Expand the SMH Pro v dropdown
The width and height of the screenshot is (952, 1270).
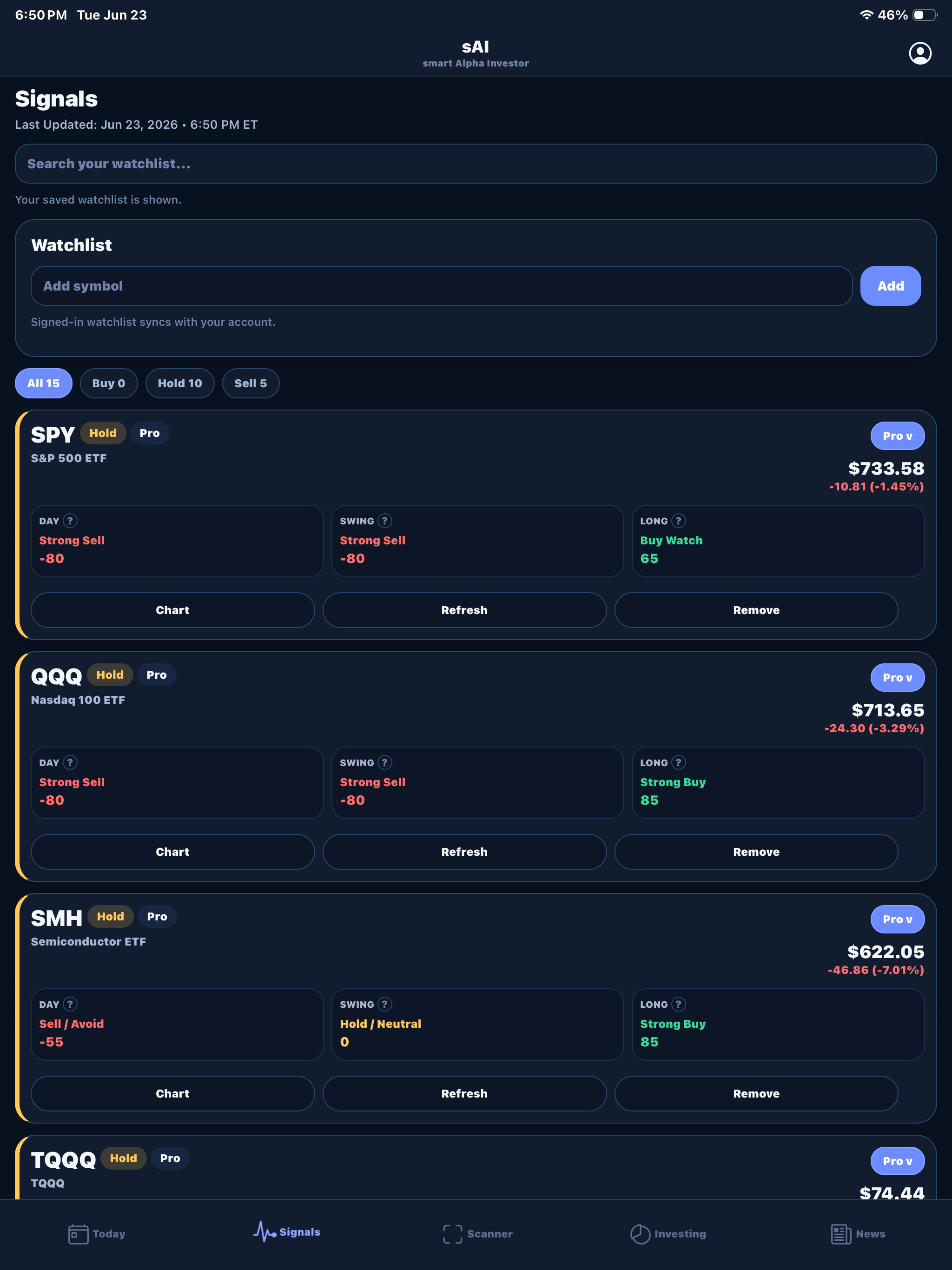(897, 919)
